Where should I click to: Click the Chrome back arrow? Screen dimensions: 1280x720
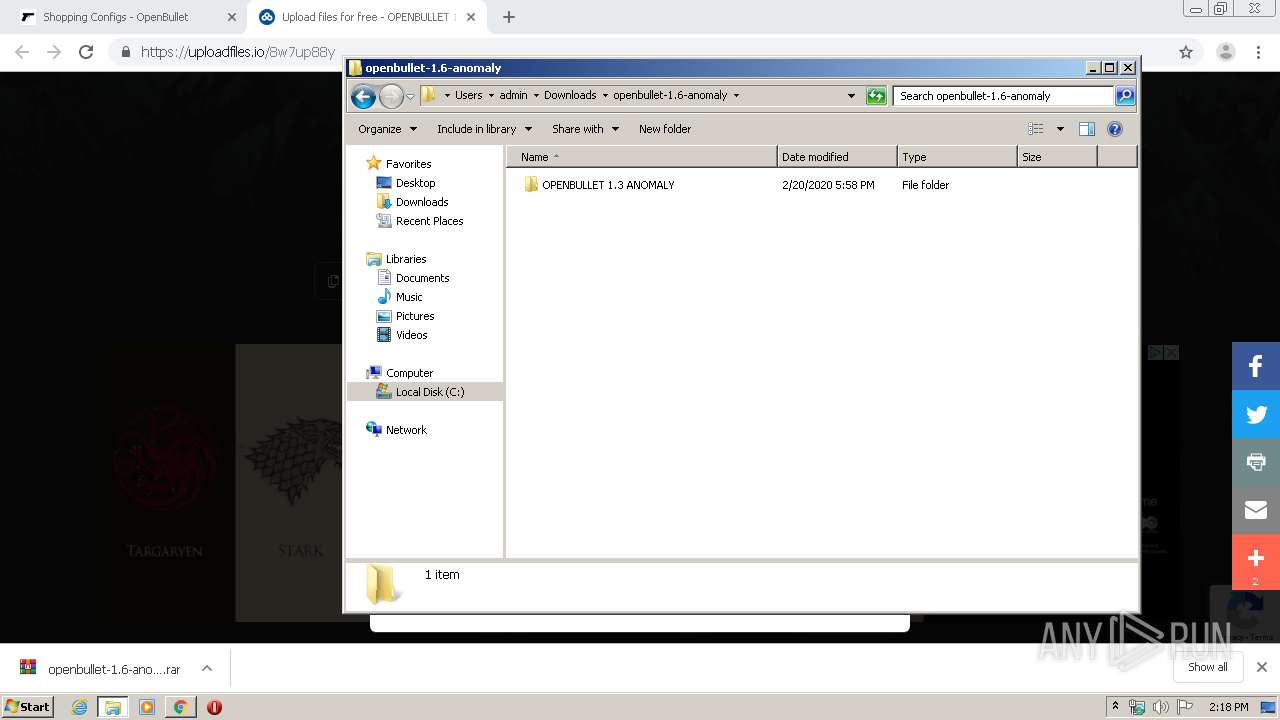click(x=22, y=52)
